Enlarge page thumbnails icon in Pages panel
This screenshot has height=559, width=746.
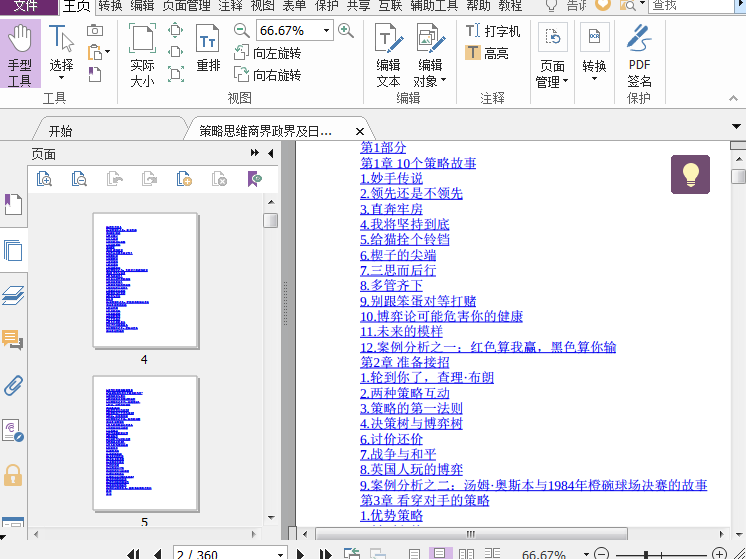point(44,179)
